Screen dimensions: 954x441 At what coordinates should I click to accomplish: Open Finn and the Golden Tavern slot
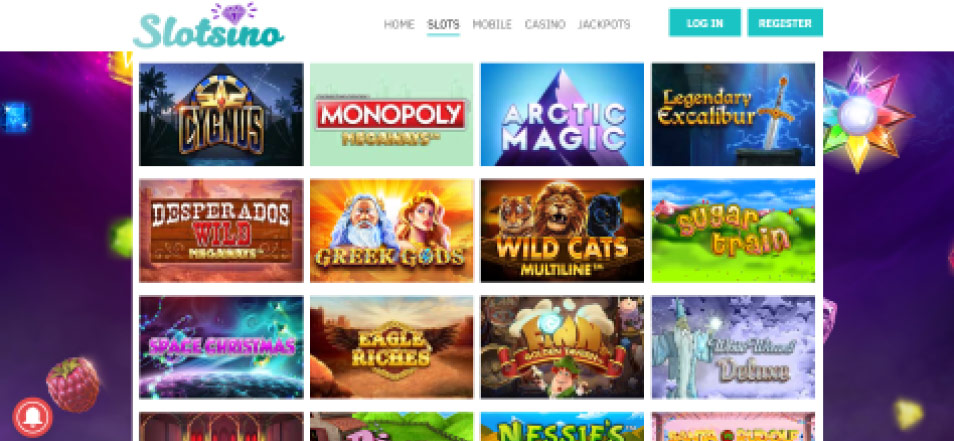pyautogui.click(x=562, y=347)
